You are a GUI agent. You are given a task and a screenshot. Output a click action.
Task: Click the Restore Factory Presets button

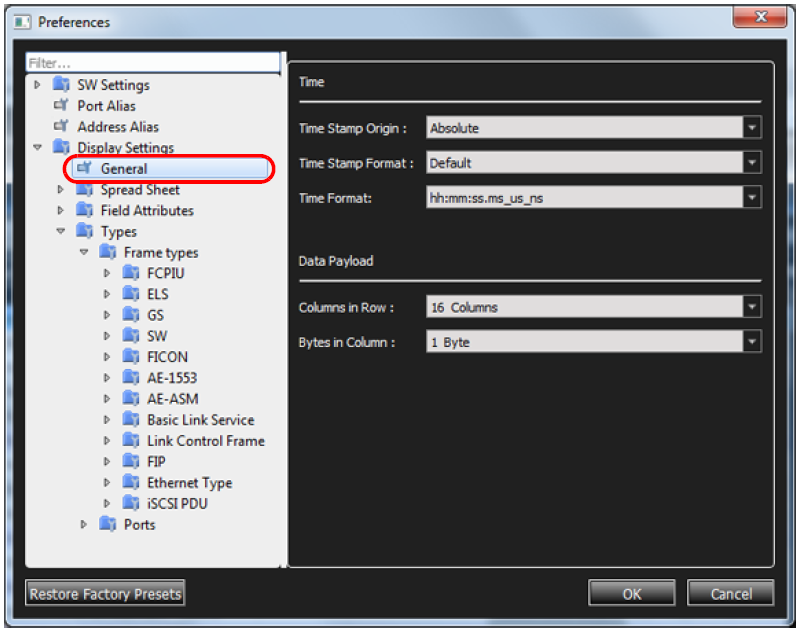click(105, 593)
